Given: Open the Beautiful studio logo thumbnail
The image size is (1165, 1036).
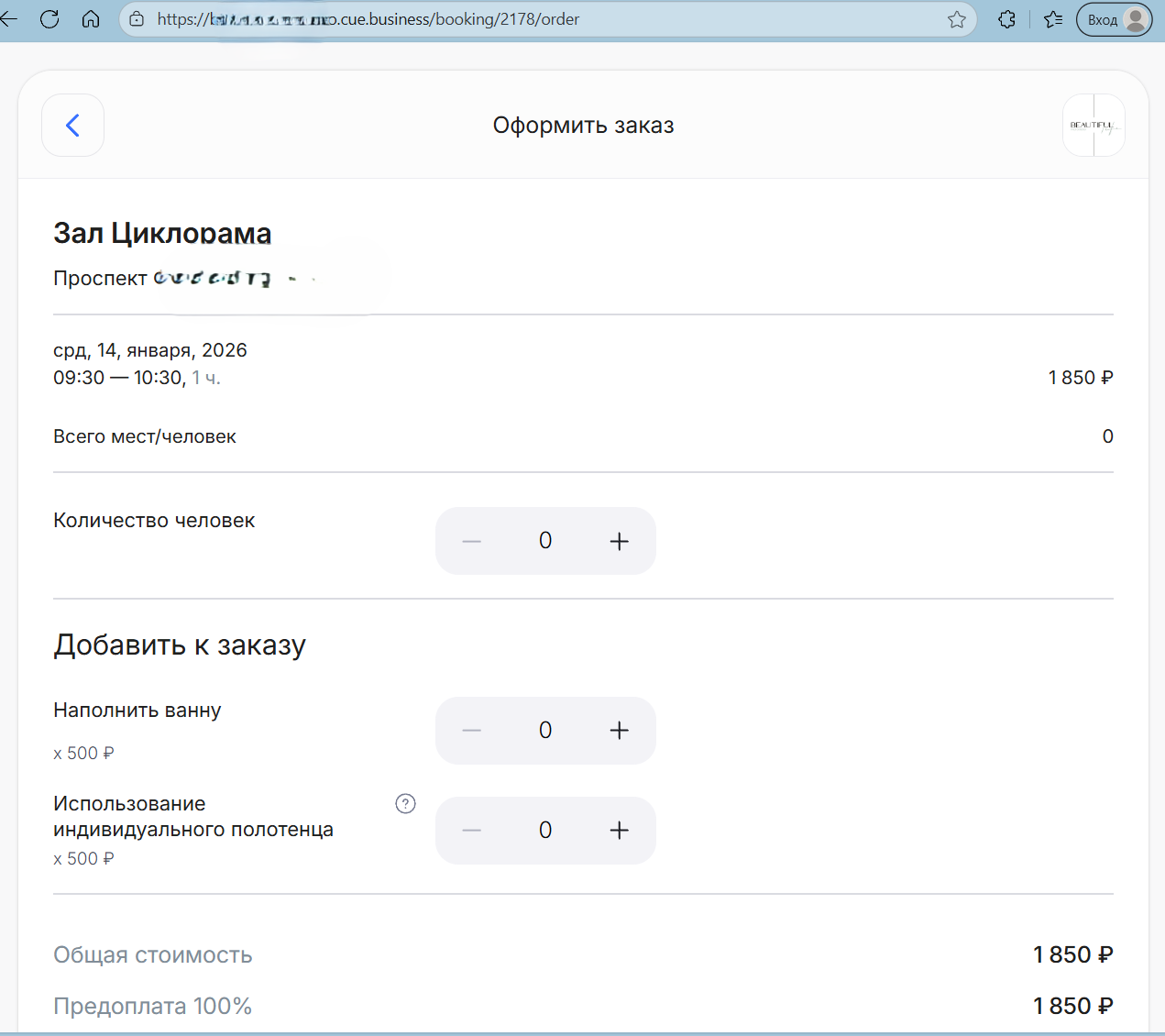Looking at the screenshot, I should [1093, 126].
